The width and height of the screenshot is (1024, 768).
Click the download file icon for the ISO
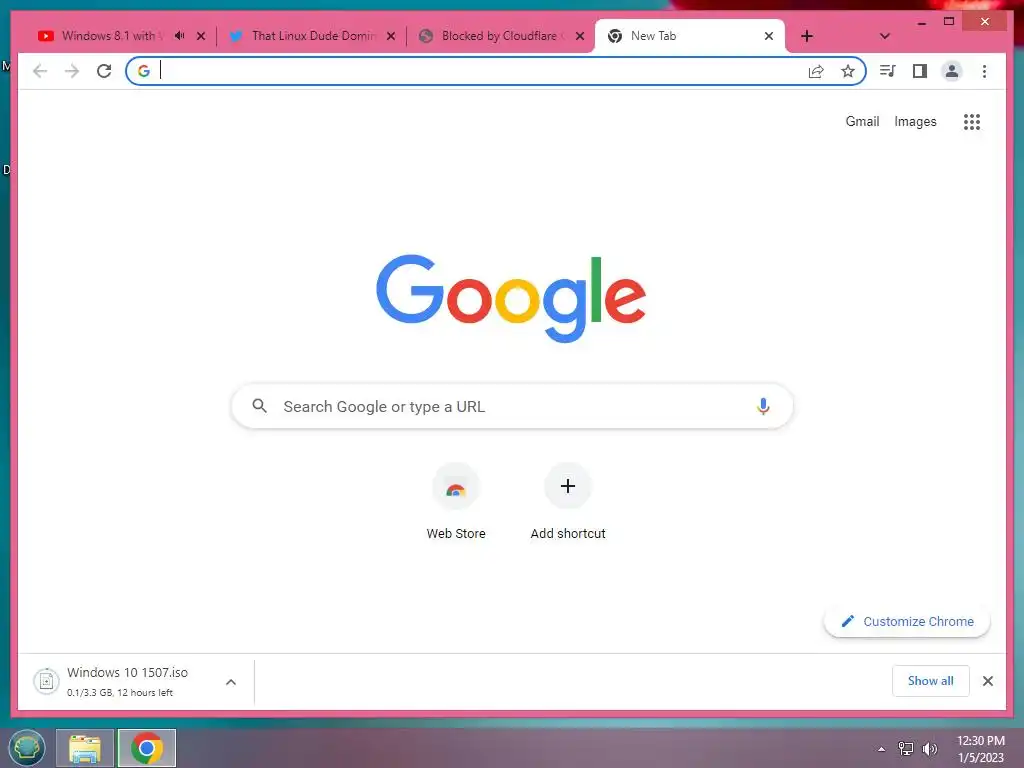pos(46,681)
